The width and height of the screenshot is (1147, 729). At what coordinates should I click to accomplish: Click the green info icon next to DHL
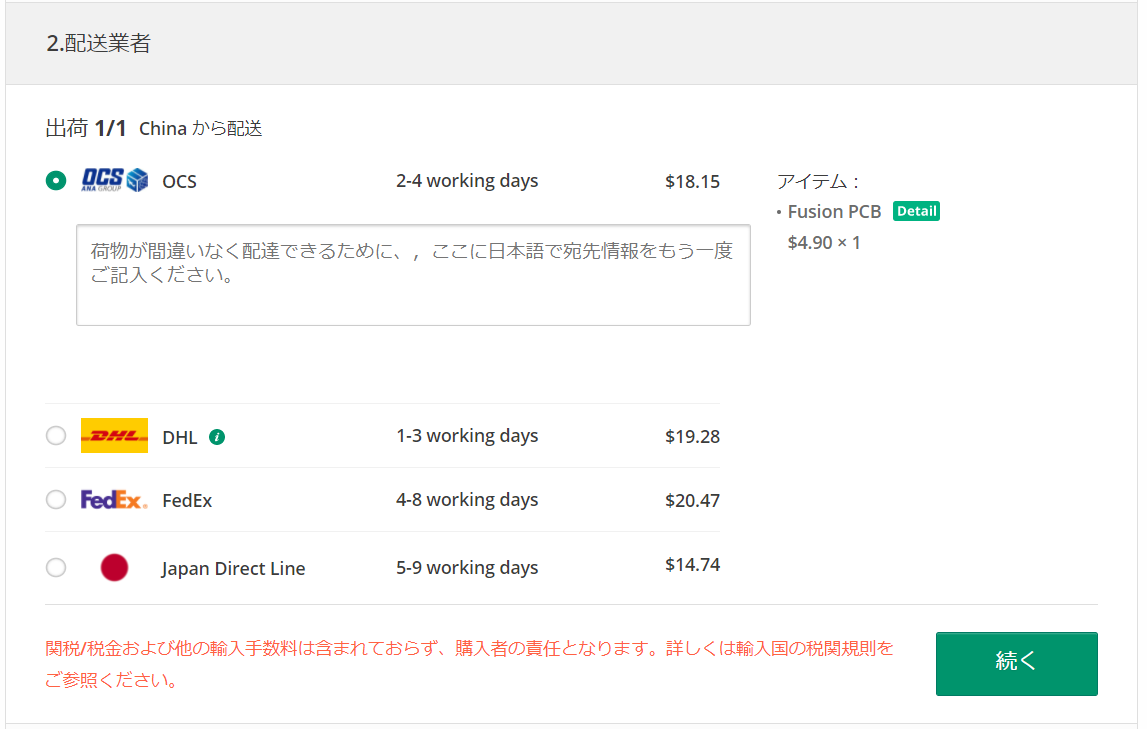[x=219, y=437]
